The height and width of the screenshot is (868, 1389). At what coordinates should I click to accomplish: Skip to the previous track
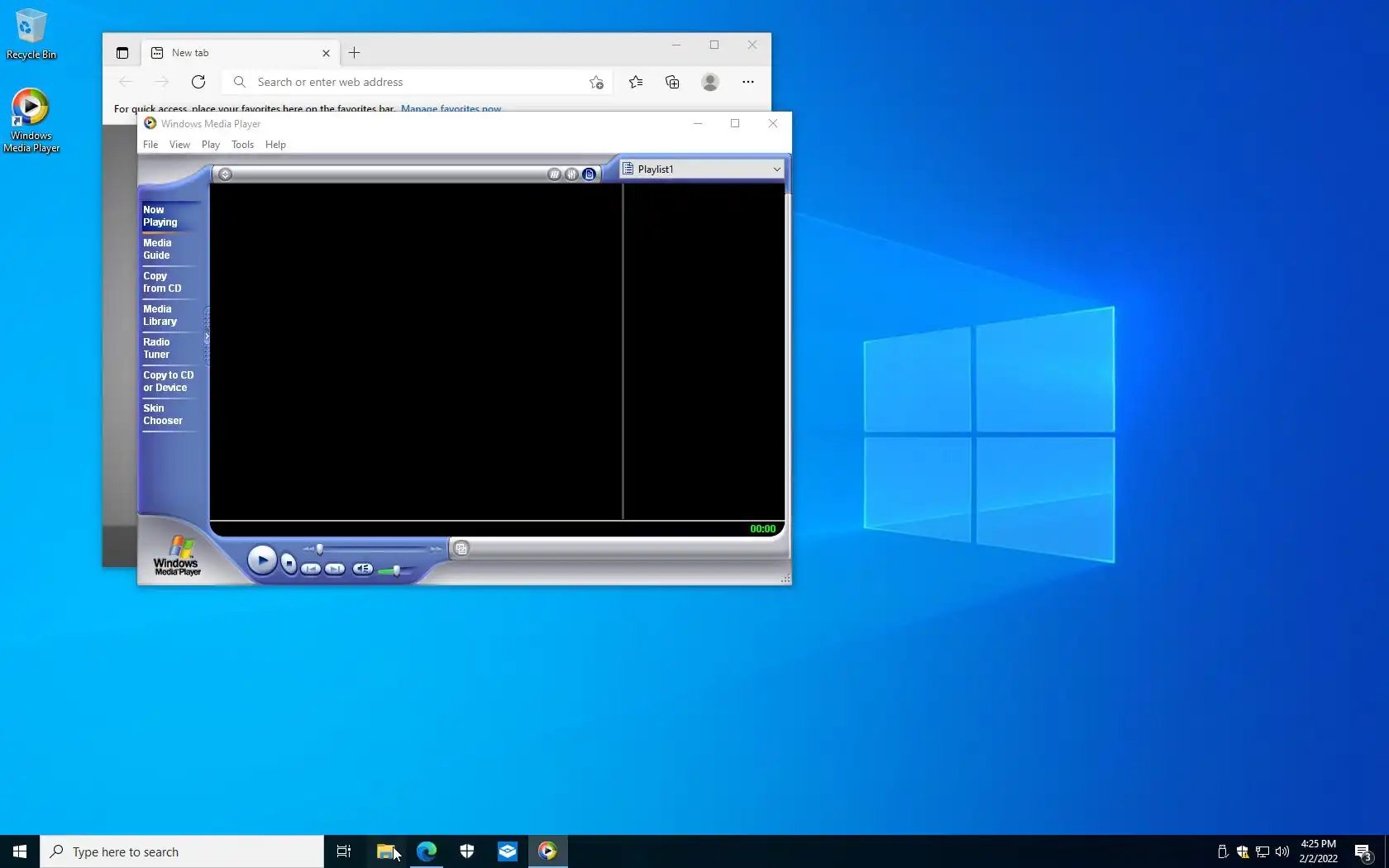(x=311, y=569)
